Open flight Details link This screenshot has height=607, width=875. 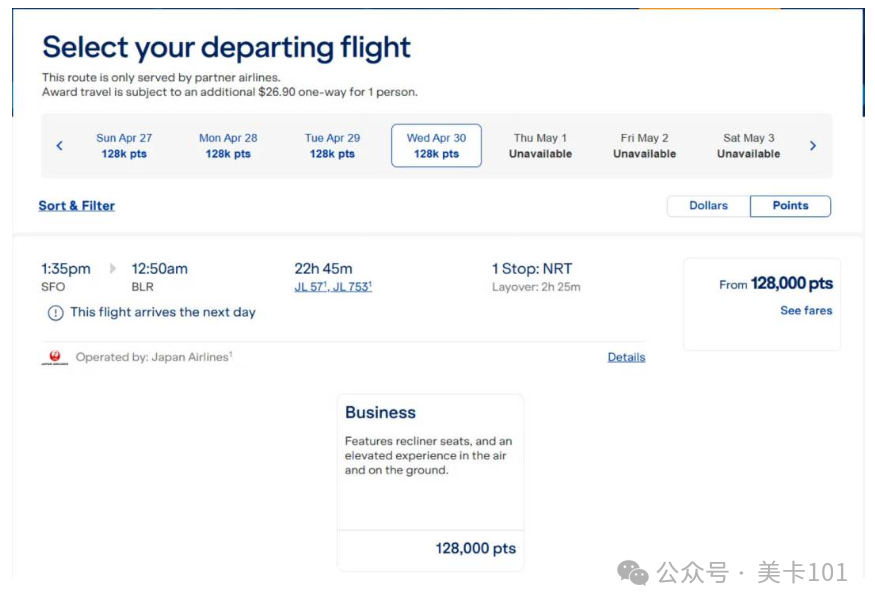[x=626, y=357]
